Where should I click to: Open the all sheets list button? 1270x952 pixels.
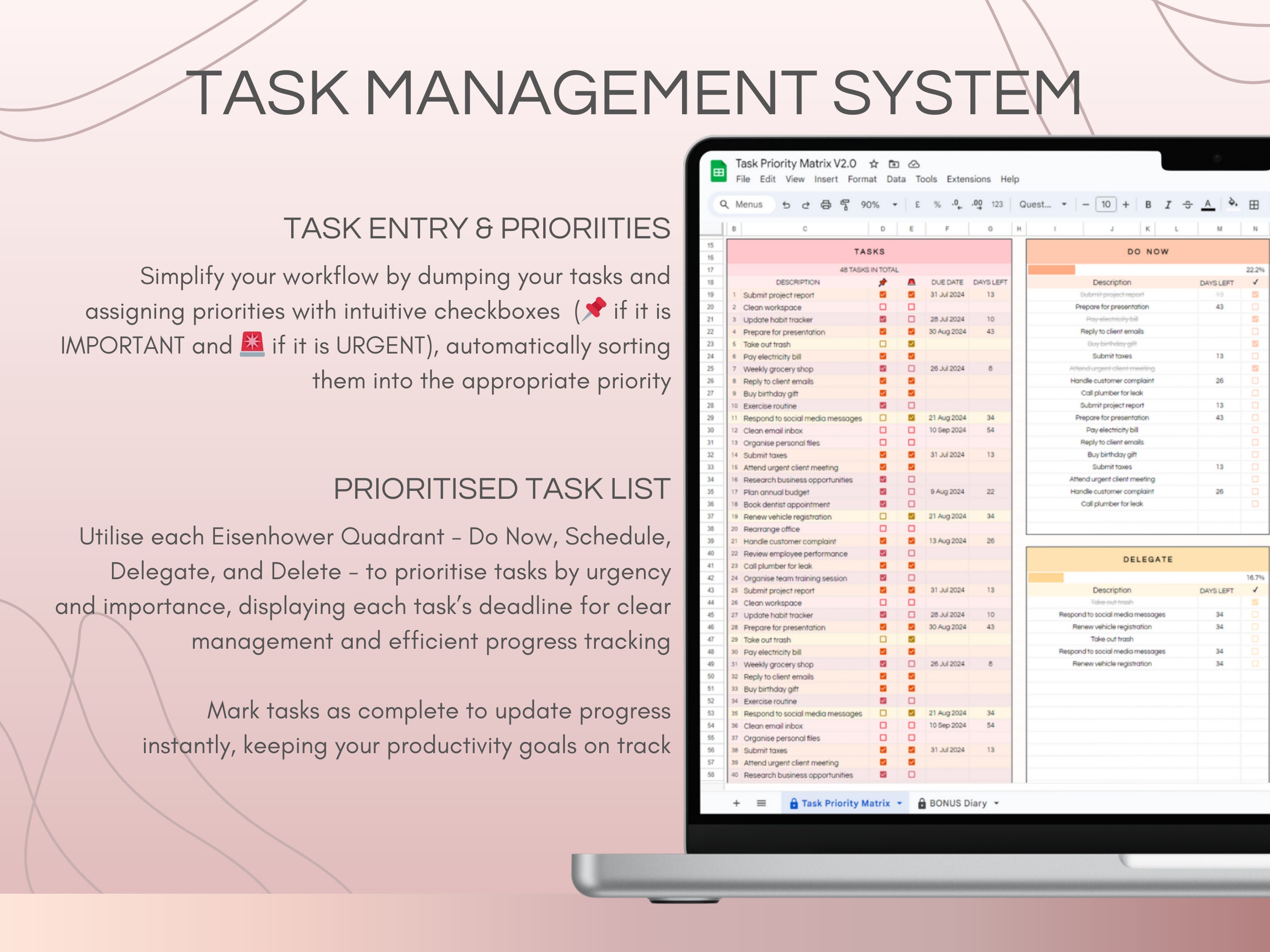[762, 803]
